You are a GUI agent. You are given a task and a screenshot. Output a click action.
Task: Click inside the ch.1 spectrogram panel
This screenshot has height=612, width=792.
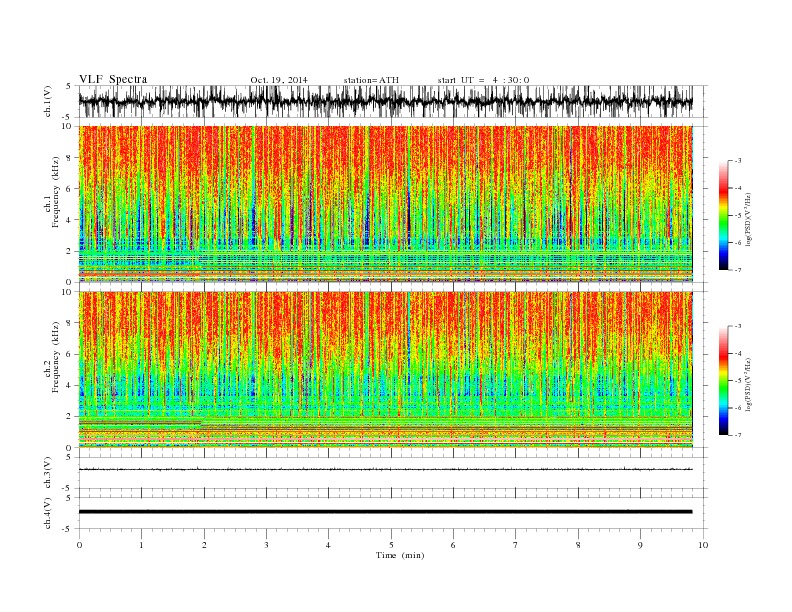385,204
